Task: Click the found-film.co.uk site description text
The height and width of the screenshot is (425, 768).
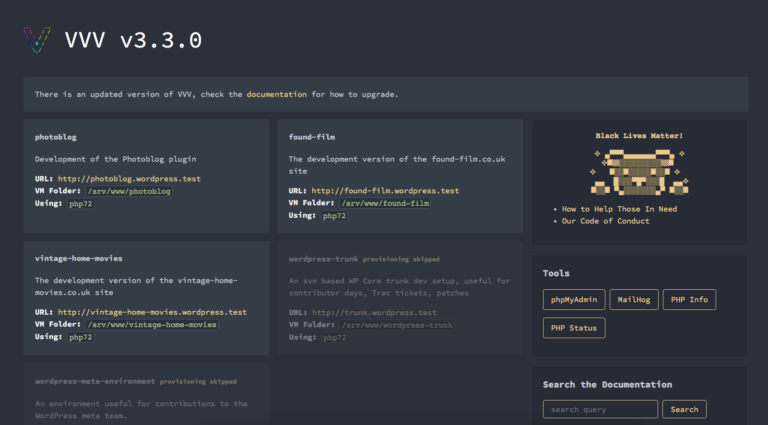Action: [397, 165]
